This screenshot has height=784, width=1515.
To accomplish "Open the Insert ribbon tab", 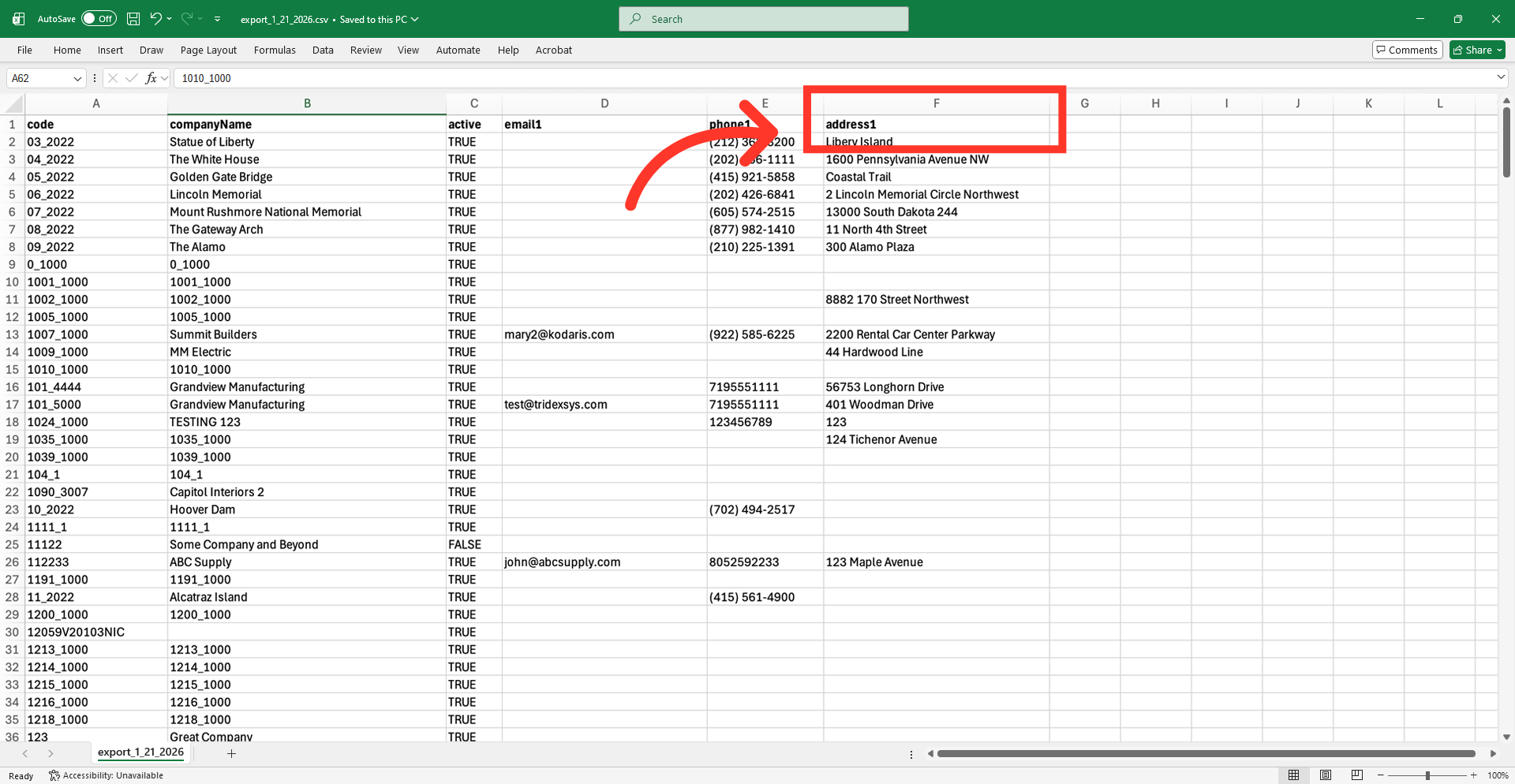I will click(x=110, y=50).
